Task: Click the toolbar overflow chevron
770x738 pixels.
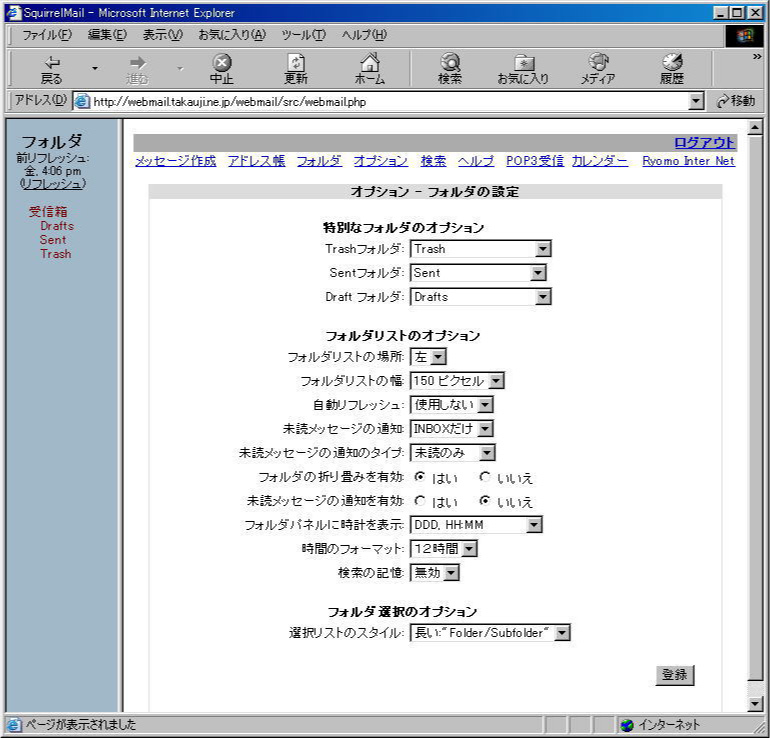Action: click(x=757, y=57)
